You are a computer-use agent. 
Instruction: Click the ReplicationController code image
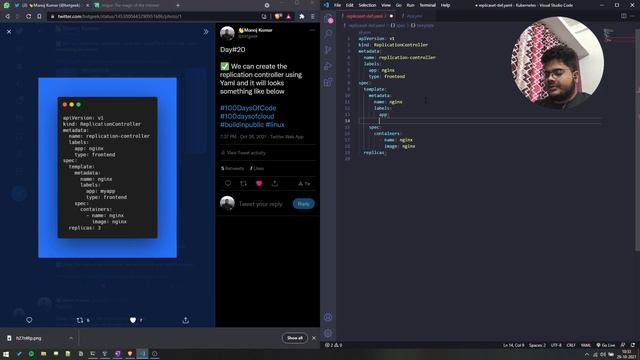click(107, 167)
